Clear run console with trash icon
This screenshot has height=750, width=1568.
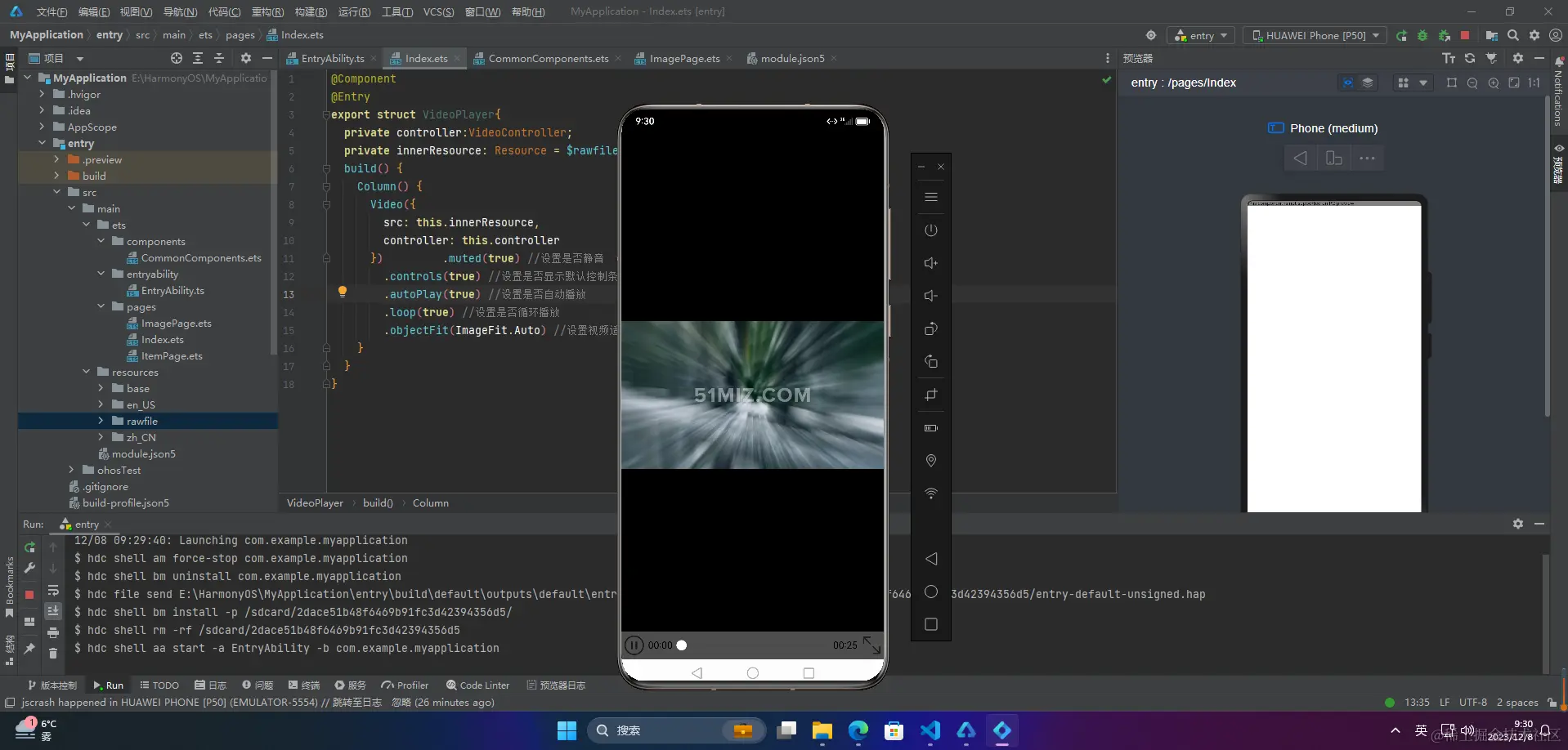53,653
